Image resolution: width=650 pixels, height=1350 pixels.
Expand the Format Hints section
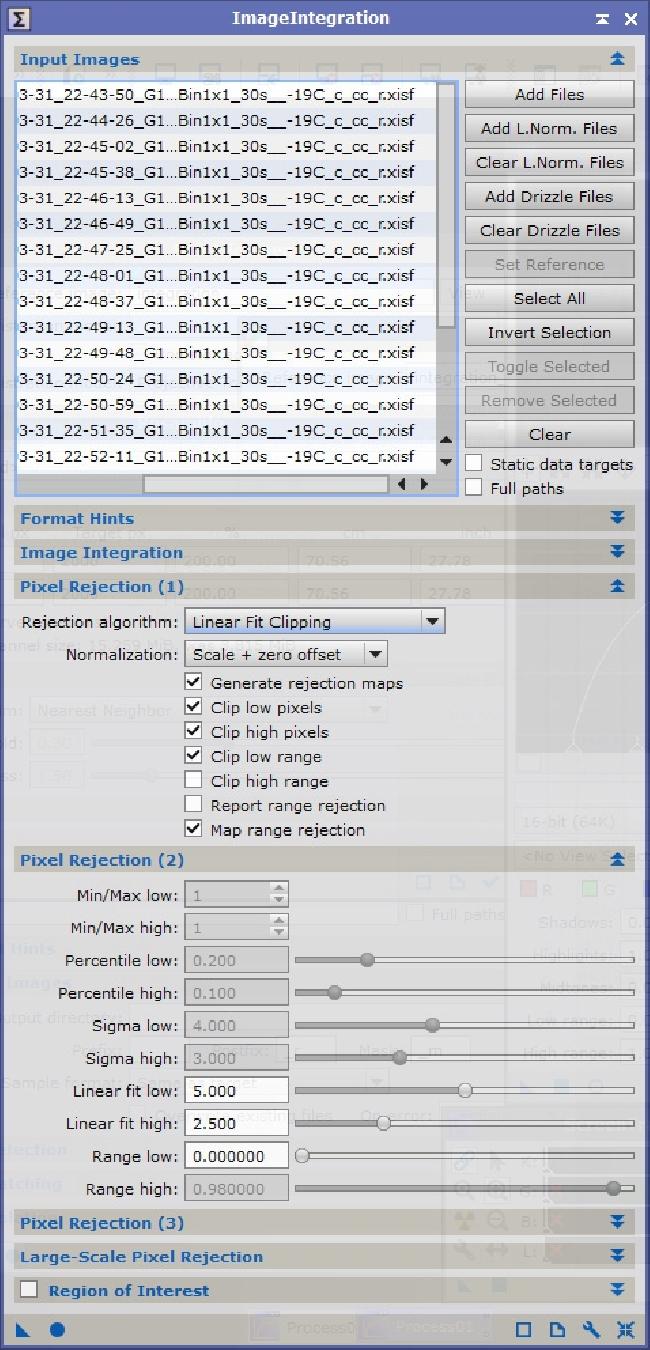617,518
